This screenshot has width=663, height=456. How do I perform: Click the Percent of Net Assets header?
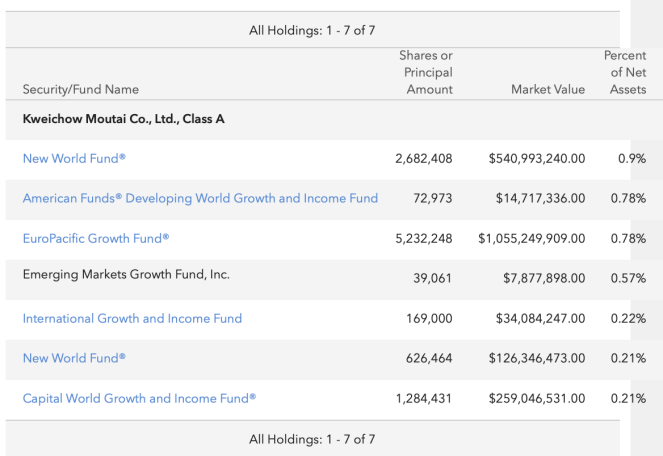click(627, 73)
